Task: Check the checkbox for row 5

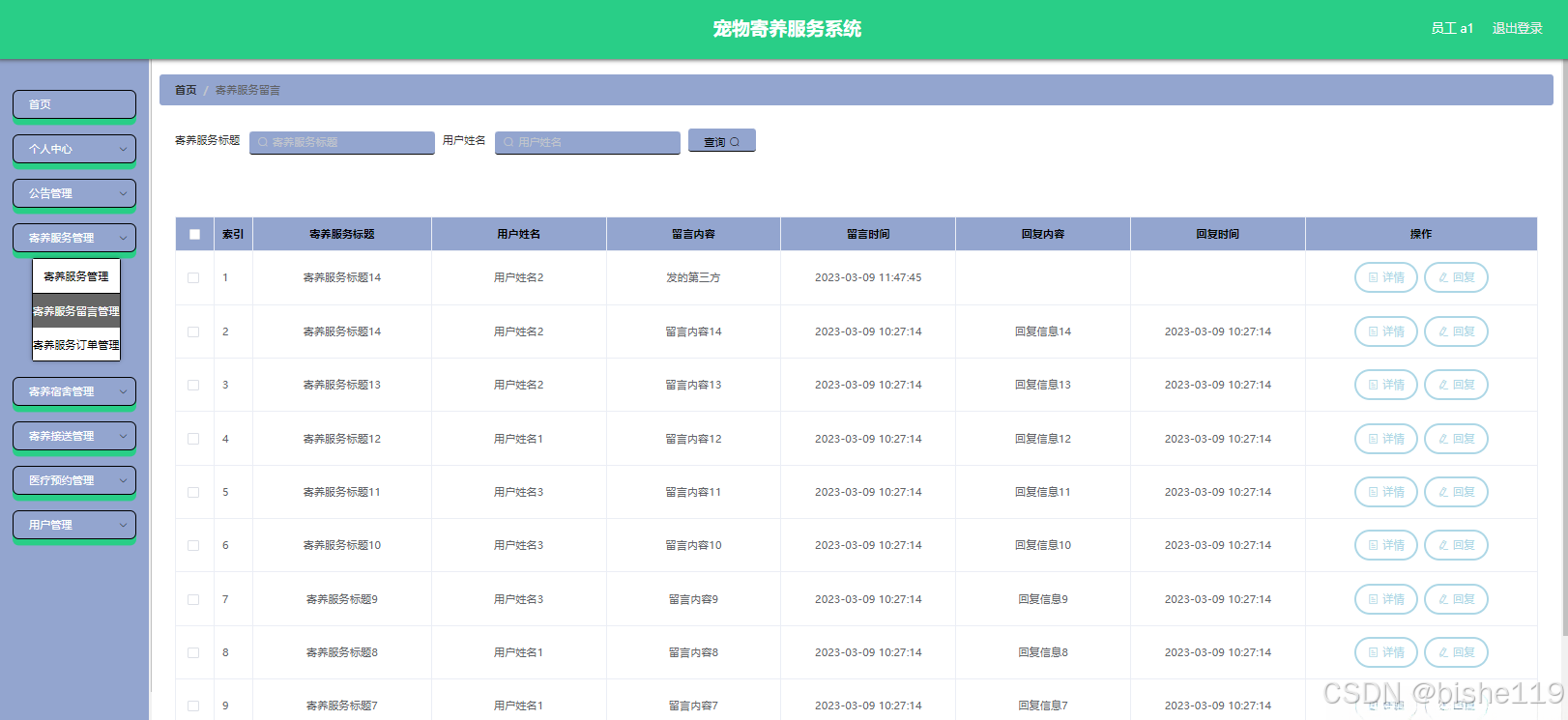Action: tap(193, 492)
